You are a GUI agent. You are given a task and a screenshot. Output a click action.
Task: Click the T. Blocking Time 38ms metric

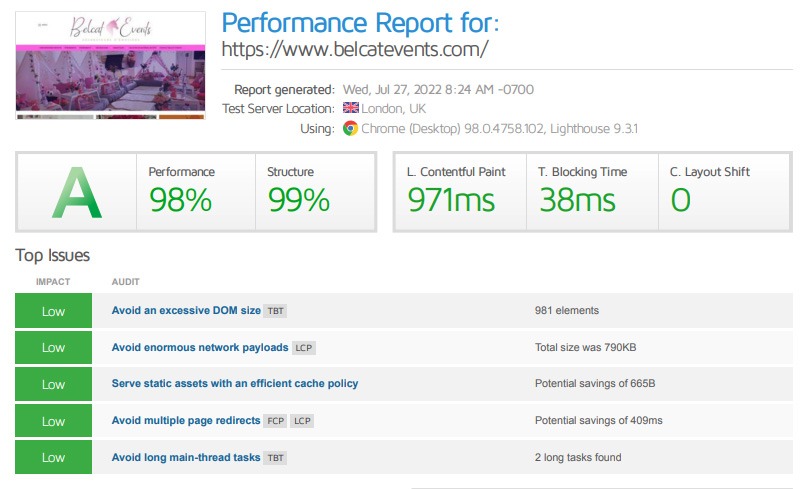pyautogui.click(x=591, y=192)
